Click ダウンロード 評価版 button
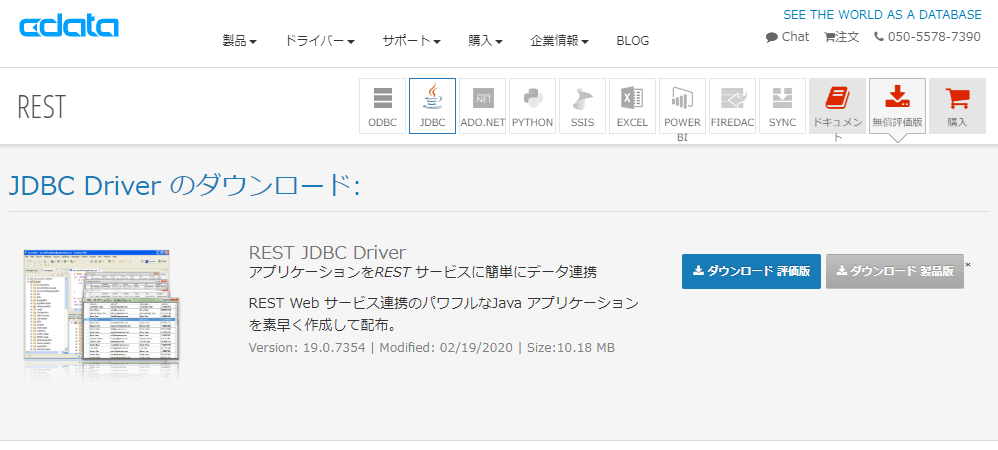Image resolution: width=998 pixels, height=450 pixels. point(751,271)
